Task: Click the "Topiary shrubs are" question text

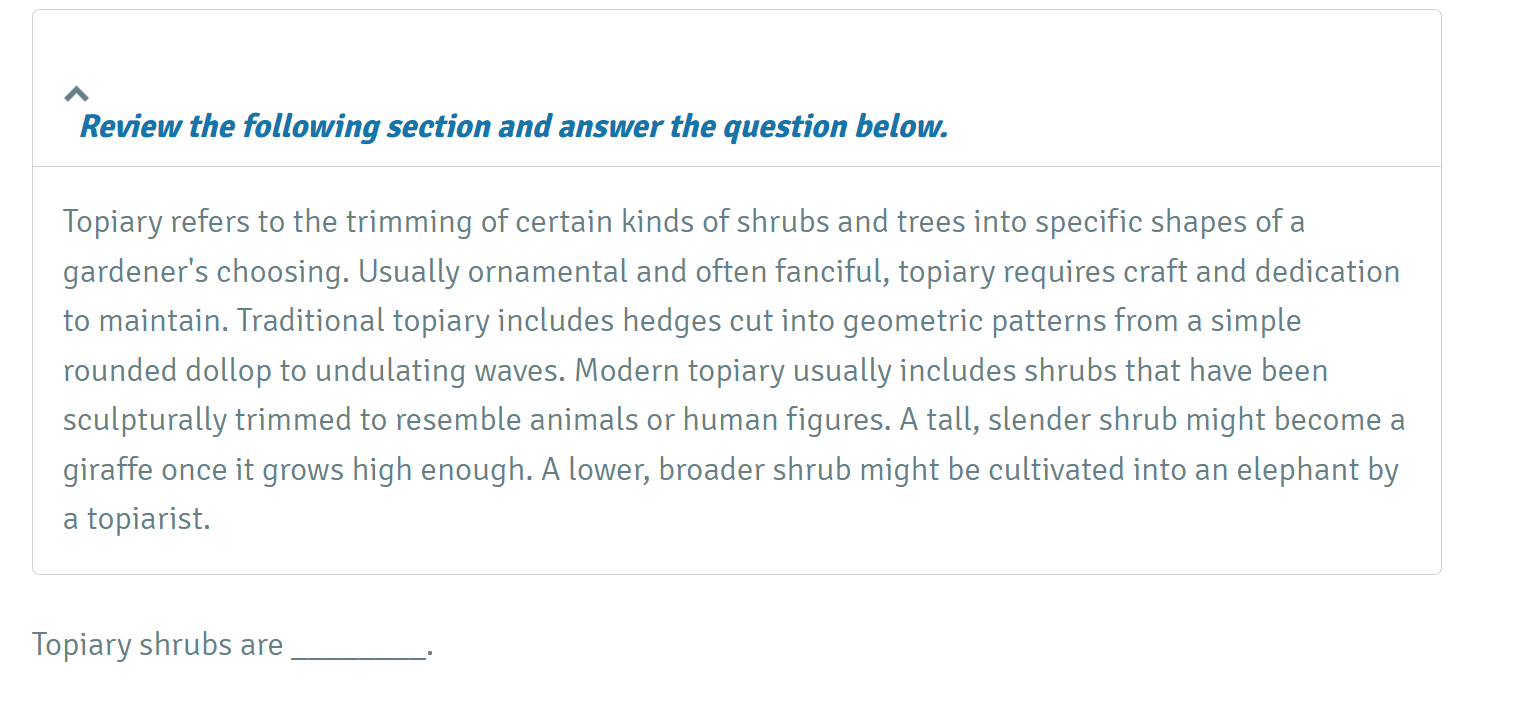Action: tap(157, 645)
